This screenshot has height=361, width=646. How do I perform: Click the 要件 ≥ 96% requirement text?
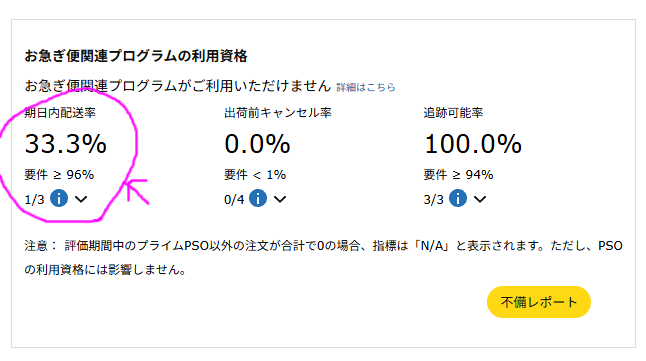(59, 175)
